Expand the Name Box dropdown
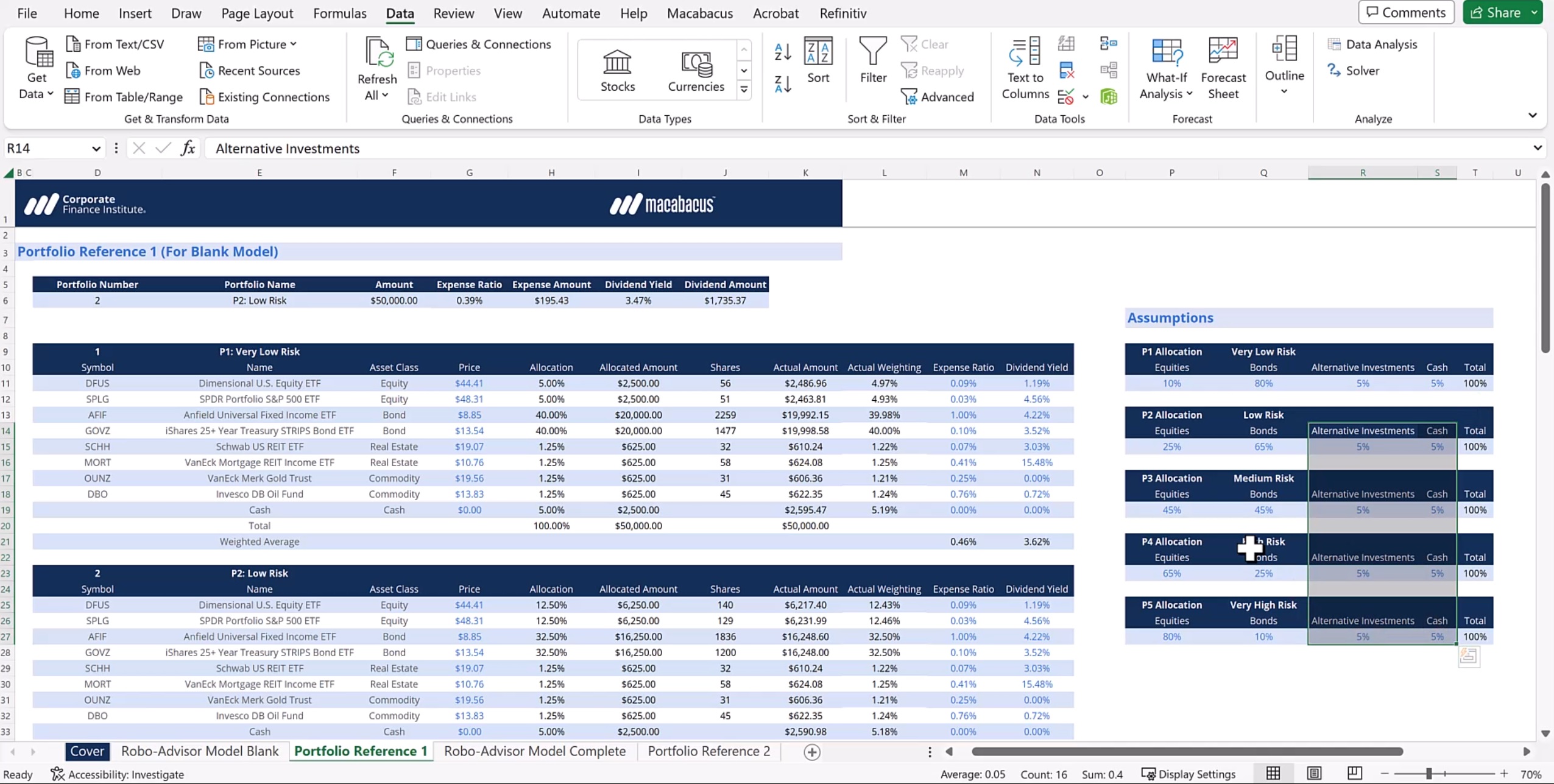Viewport: 1554px width, 784px height. (x=96, y=149)
